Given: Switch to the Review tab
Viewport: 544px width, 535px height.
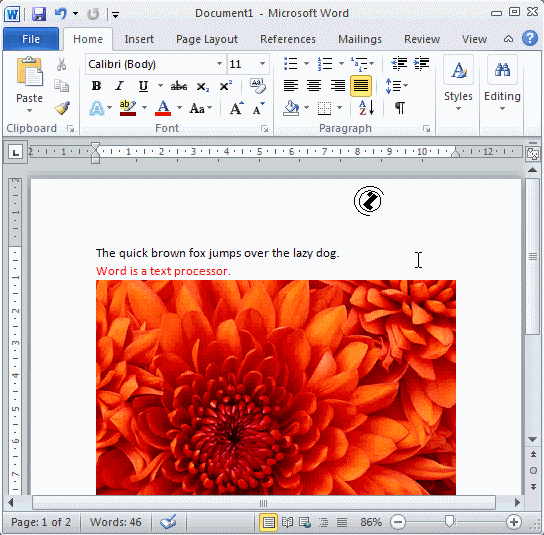Looking at the screenshot, I should point(422,39).
